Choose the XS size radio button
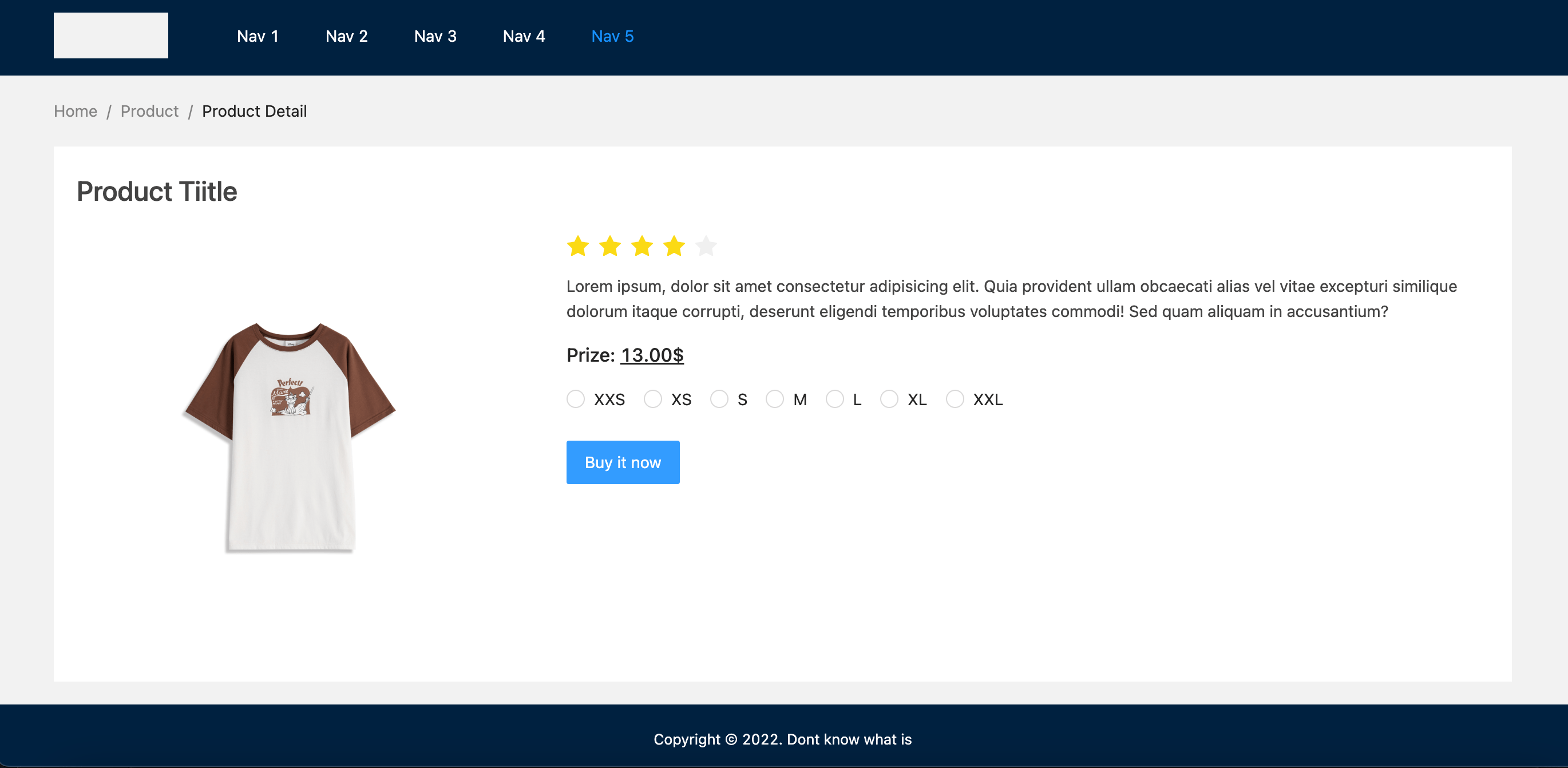 click(653, 399)
